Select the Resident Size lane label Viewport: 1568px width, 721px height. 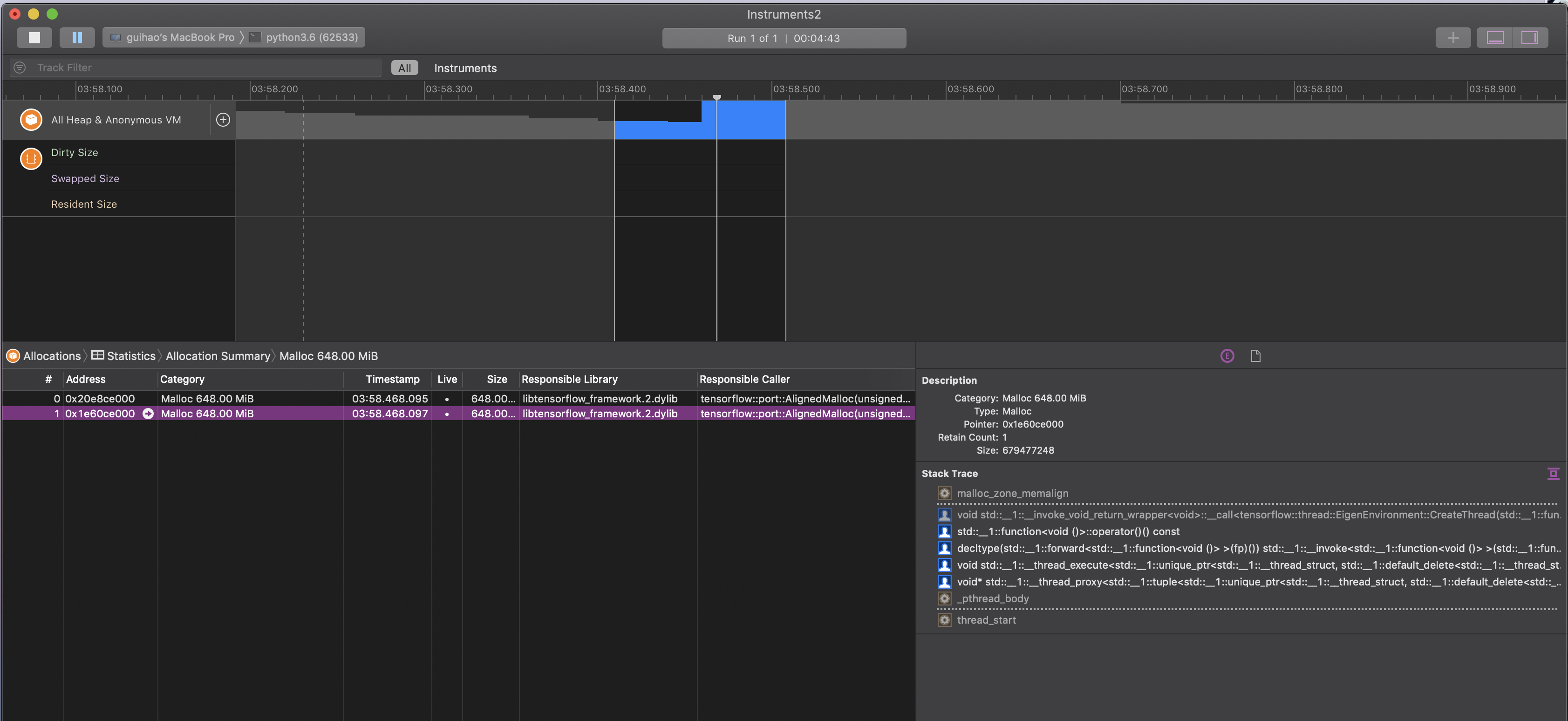(x=84, y=204)
